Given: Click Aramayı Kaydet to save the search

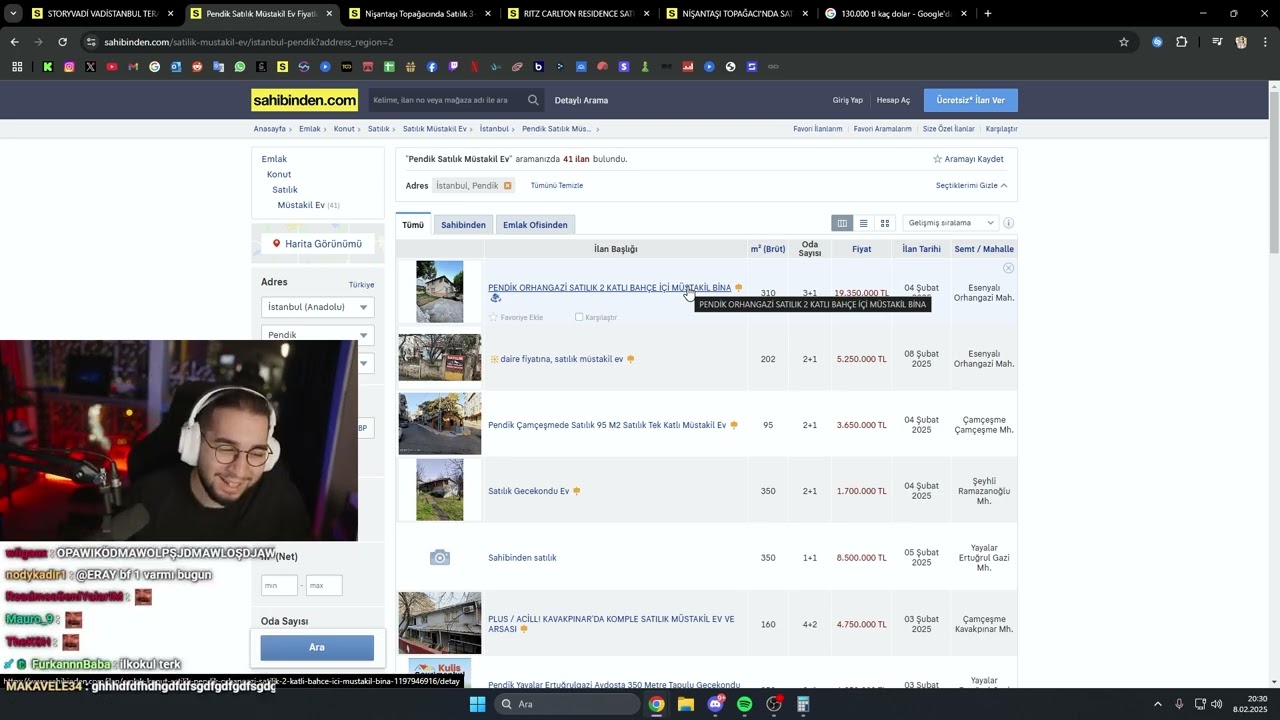Looking at the screenshot, I should [x=968, y=159].
